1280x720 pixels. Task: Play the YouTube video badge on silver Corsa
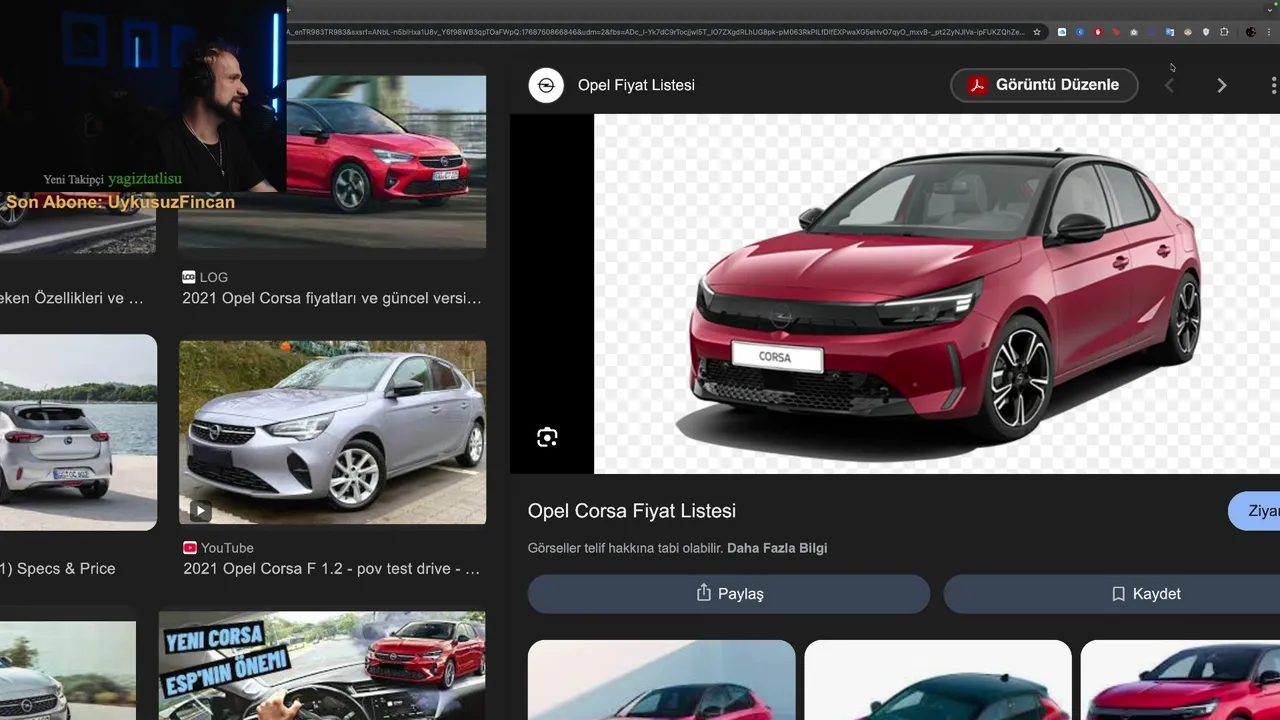click(x=201, y=511)
